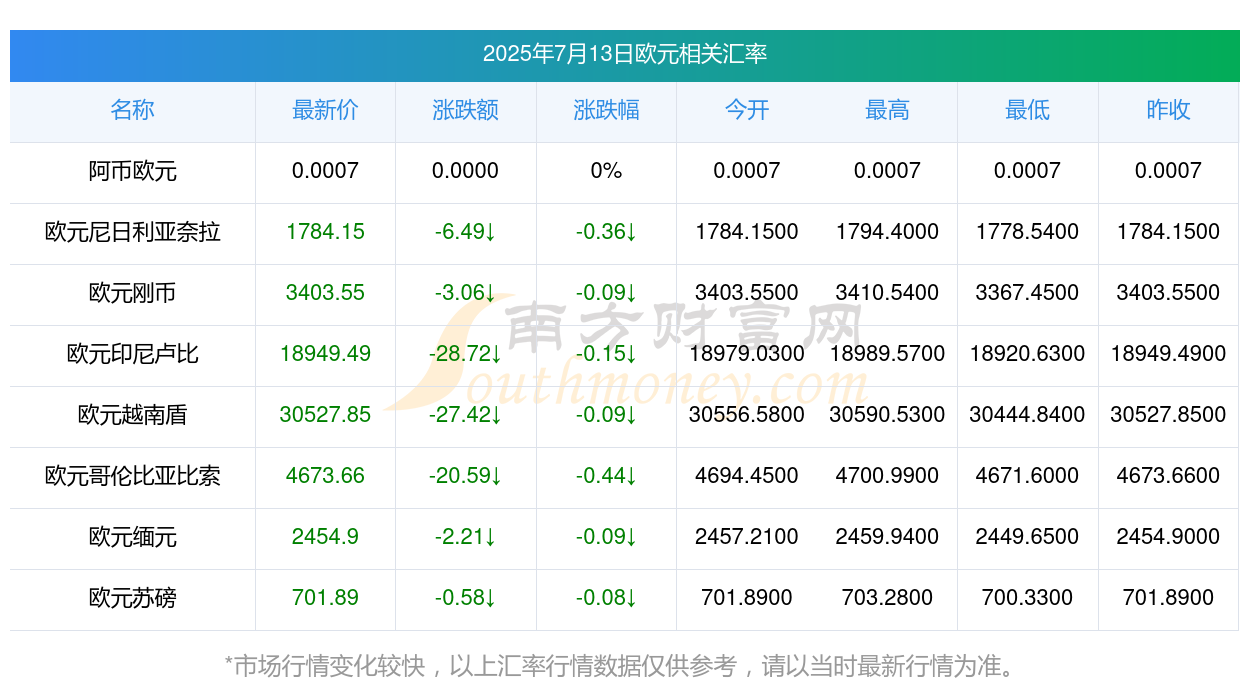This screenshot has width=1250, height=698.
Task: Click latest price 30527.85
Action: click(325, 415)
